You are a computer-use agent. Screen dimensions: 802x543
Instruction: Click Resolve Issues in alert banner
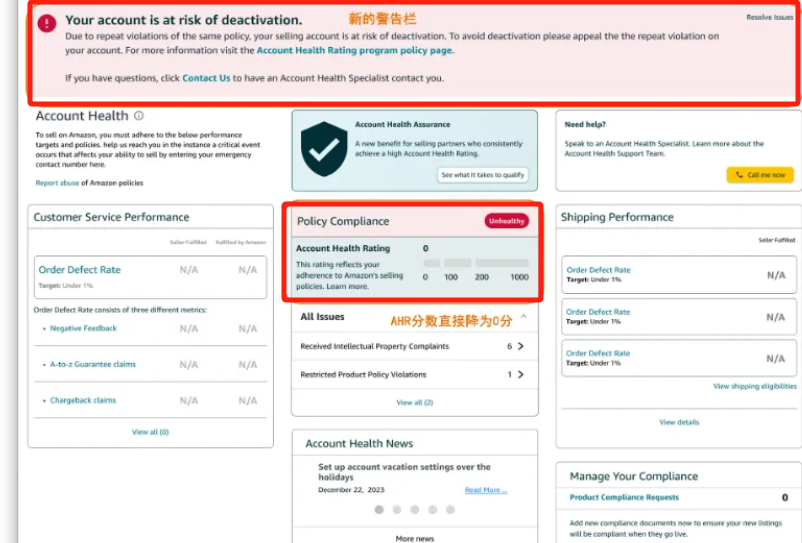(769, 17)
